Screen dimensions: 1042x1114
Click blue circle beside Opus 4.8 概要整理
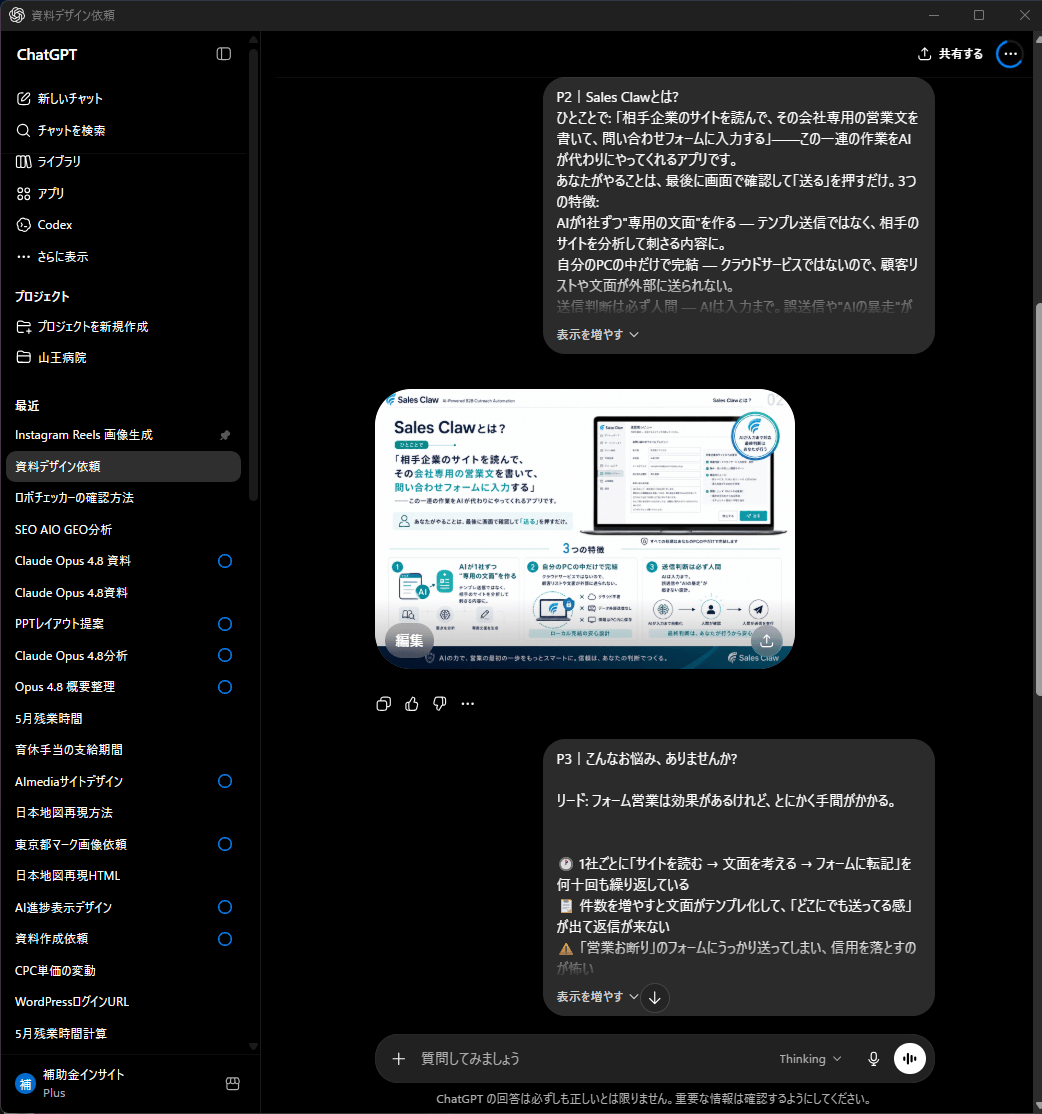tap(225, 687)
